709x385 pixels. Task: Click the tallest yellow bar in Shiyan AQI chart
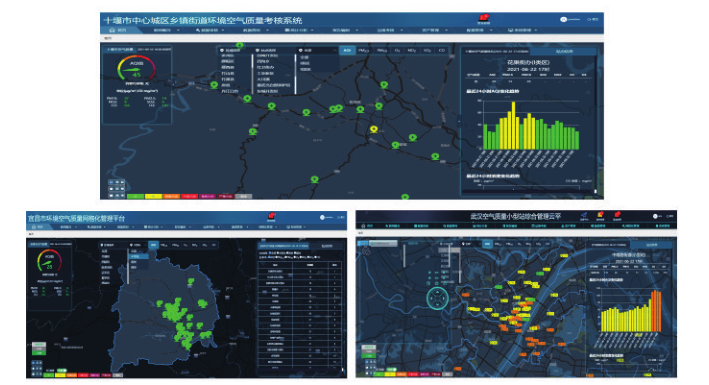[x=513, y=126]
